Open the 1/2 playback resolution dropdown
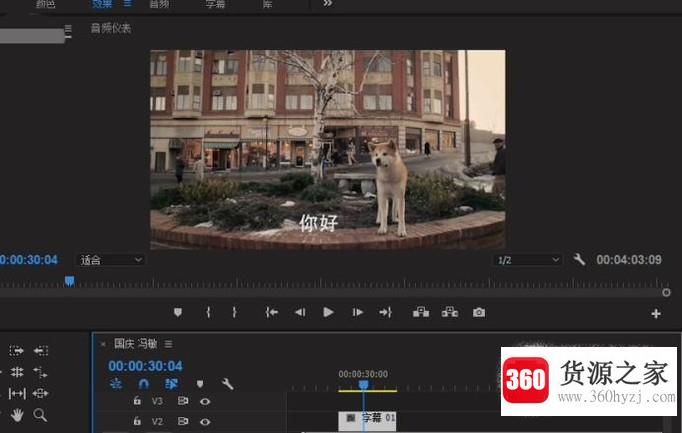682x433 pixels. click(x=528, y=260)
